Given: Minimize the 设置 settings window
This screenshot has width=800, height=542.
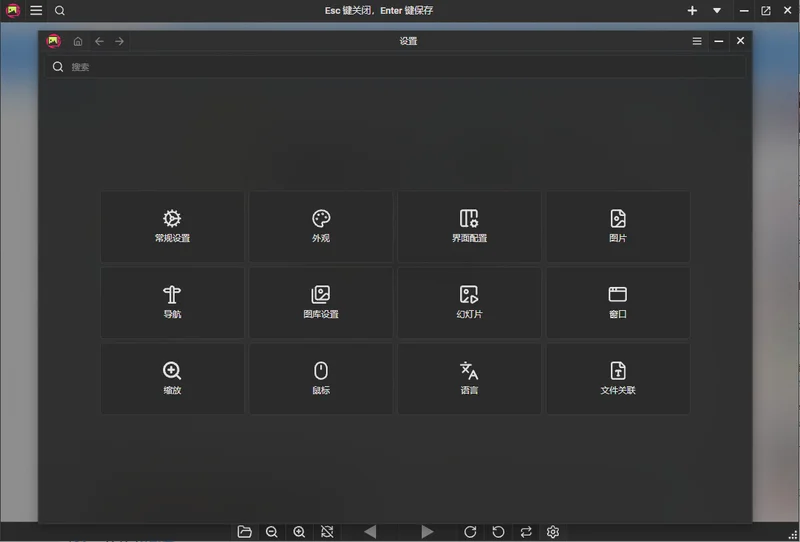Looking at the screenshot, I should (x=719, y=41).
